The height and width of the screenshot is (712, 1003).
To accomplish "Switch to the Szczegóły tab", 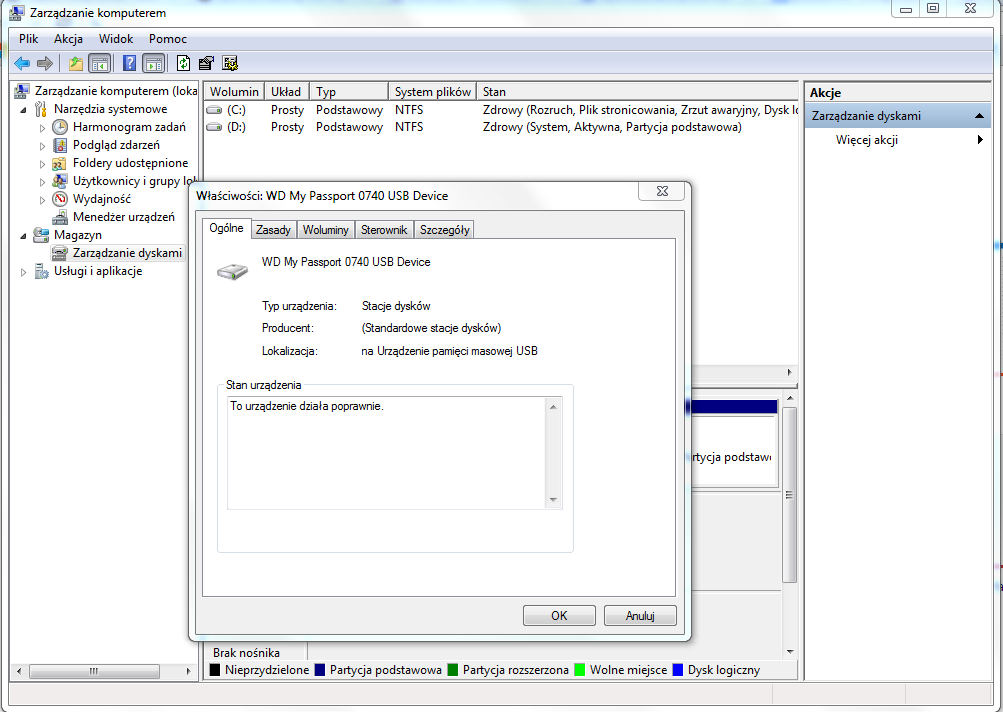I will 445,230.
